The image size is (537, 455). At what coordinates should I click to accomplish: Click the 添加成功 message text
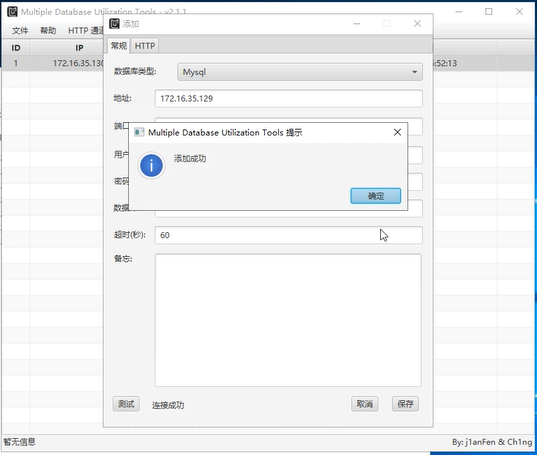(190, 159)
